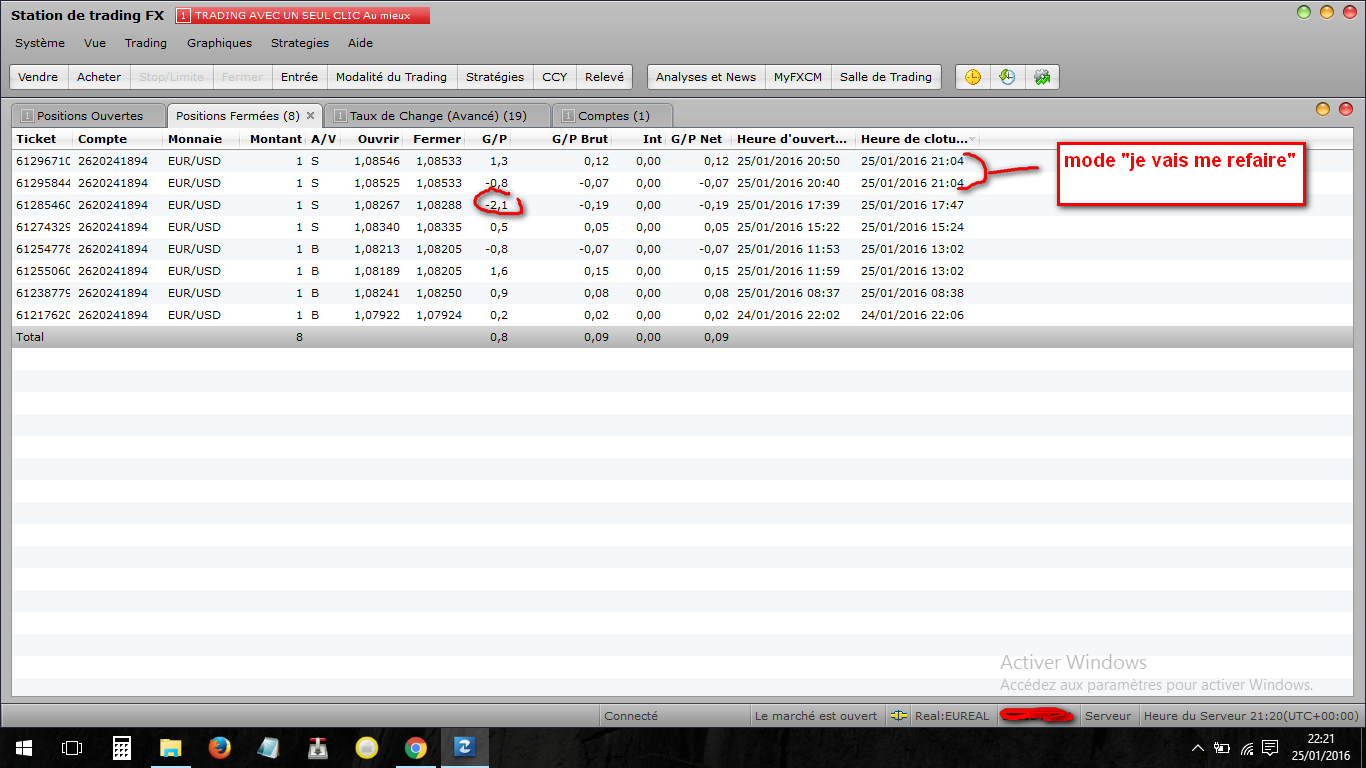Sort by the Monnaie column header

tap(201, 139)
